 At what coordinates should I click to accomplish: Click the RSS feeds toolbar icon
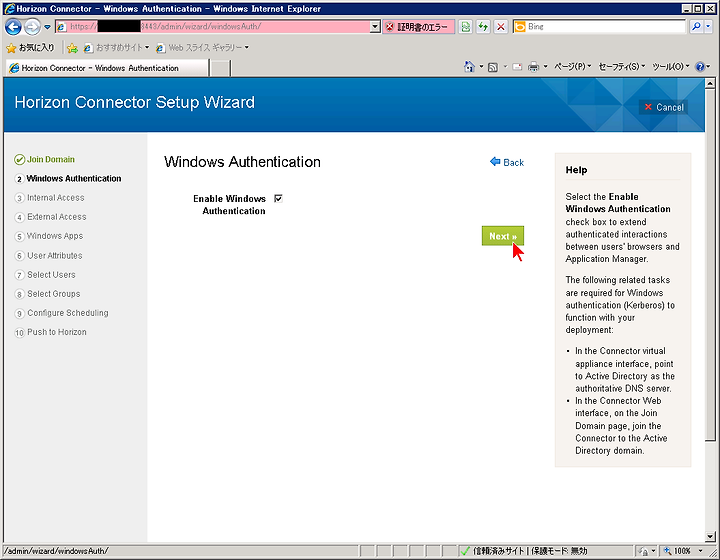tap(493, 67)
